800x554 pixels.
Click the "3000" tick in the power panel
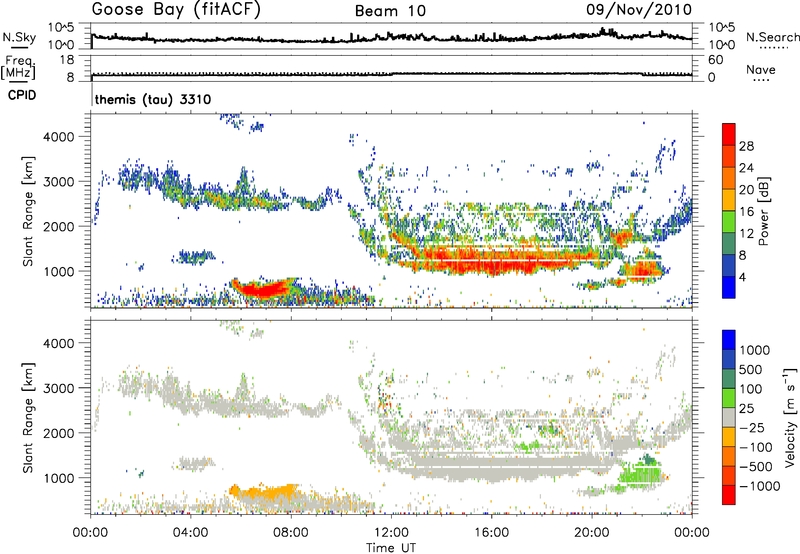pyautogui.click(x=59, y=182)
